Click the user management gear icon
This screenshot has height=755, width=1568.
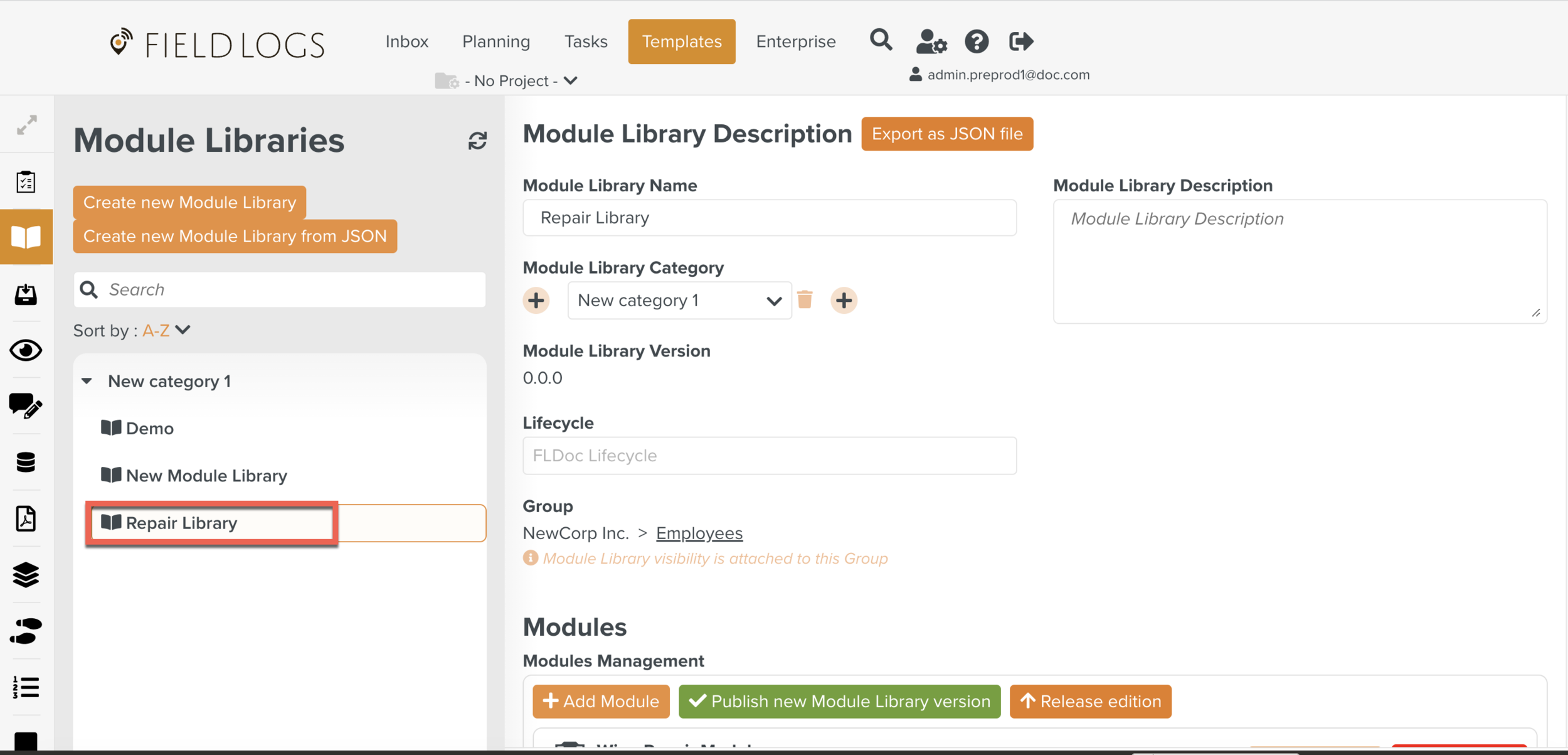(x=931, y=41)
